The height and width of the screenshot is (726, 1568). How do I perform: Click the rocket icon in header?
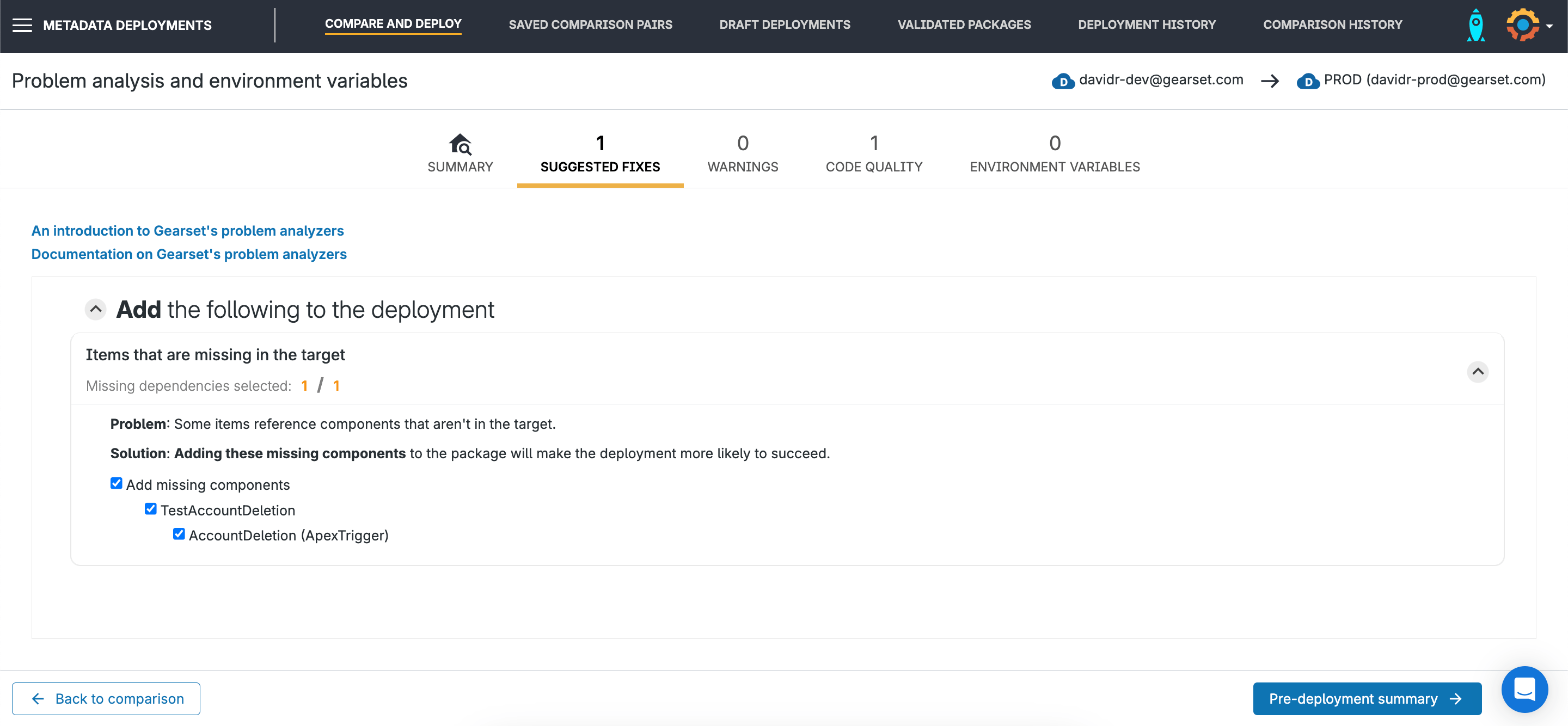(1475, 25)
